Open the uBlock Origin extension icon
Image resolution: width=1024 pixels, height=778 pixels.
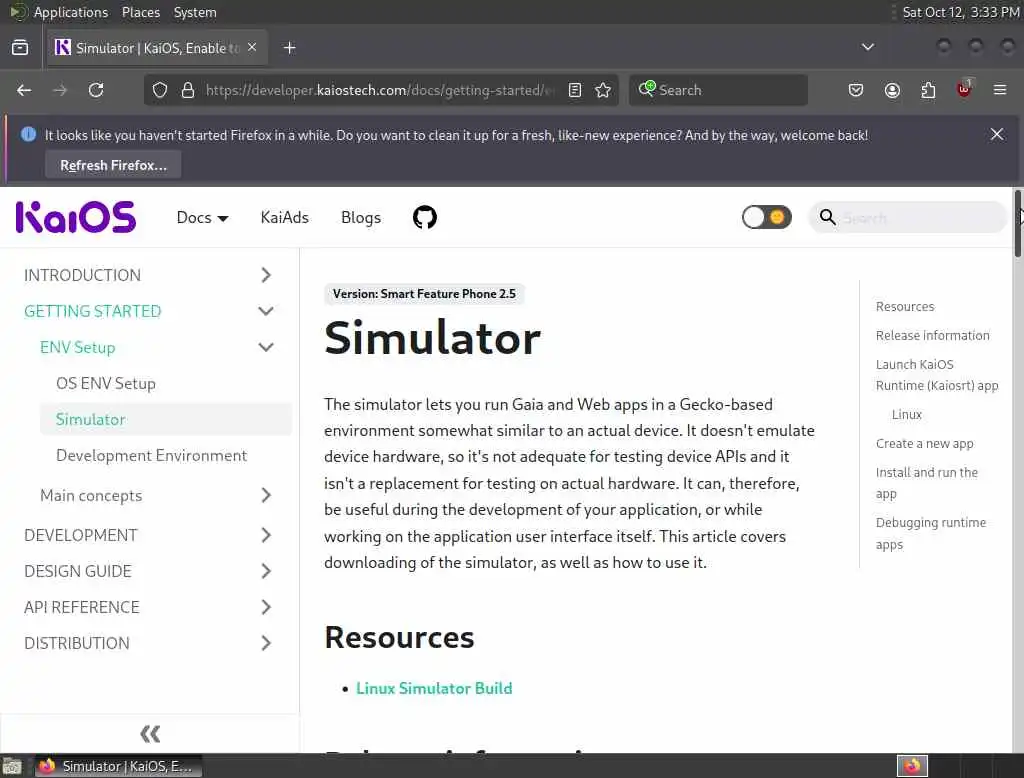click(964, 89)
